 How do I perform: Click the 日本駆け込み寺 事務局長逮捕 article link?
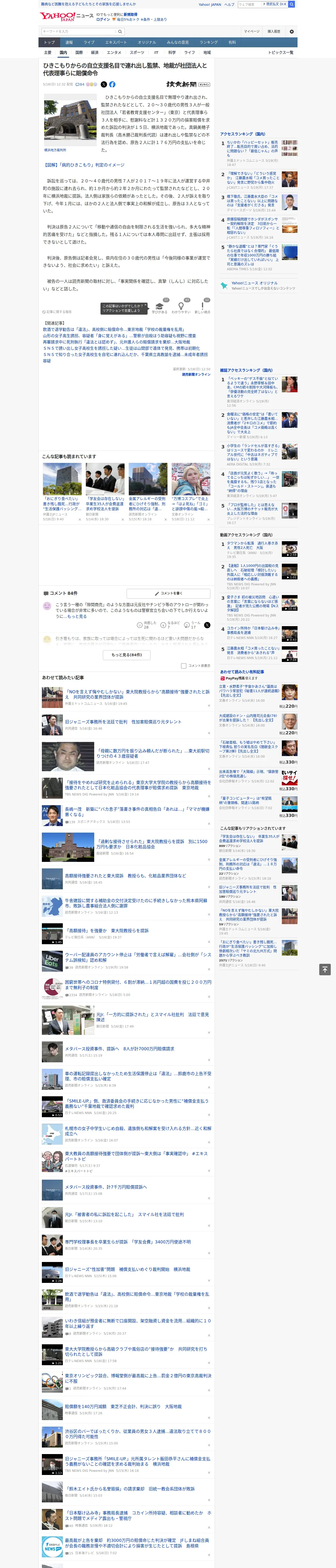(x=138, y=1516)
